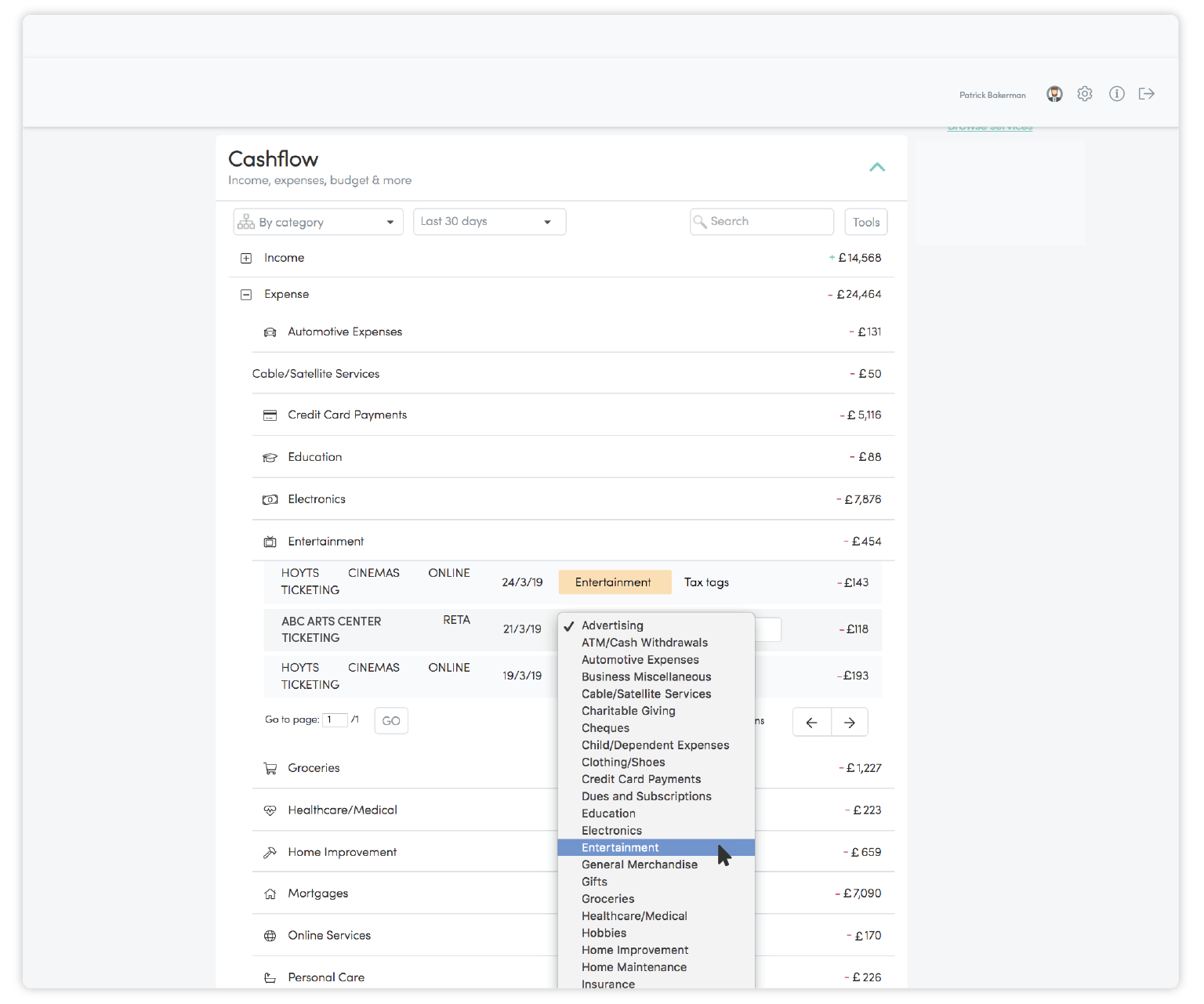
Task: Open the Groceries category row
Action: click(x=573, y=768)
